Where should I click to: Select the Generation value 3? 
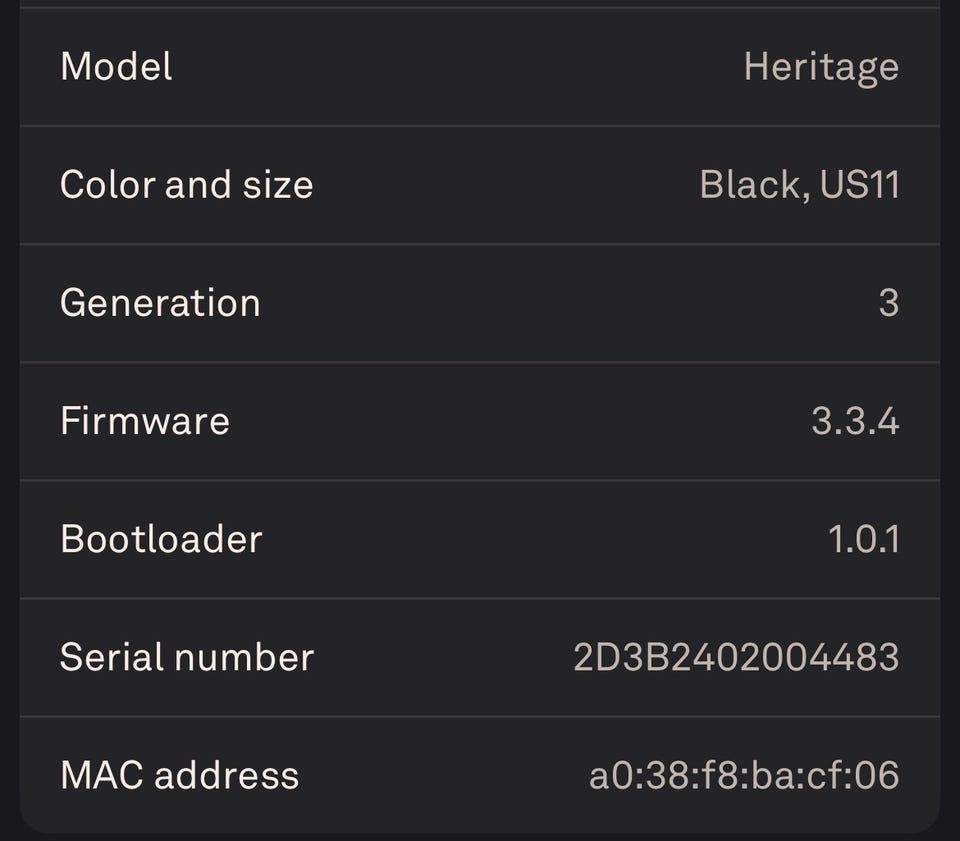[x=888, y=303]
